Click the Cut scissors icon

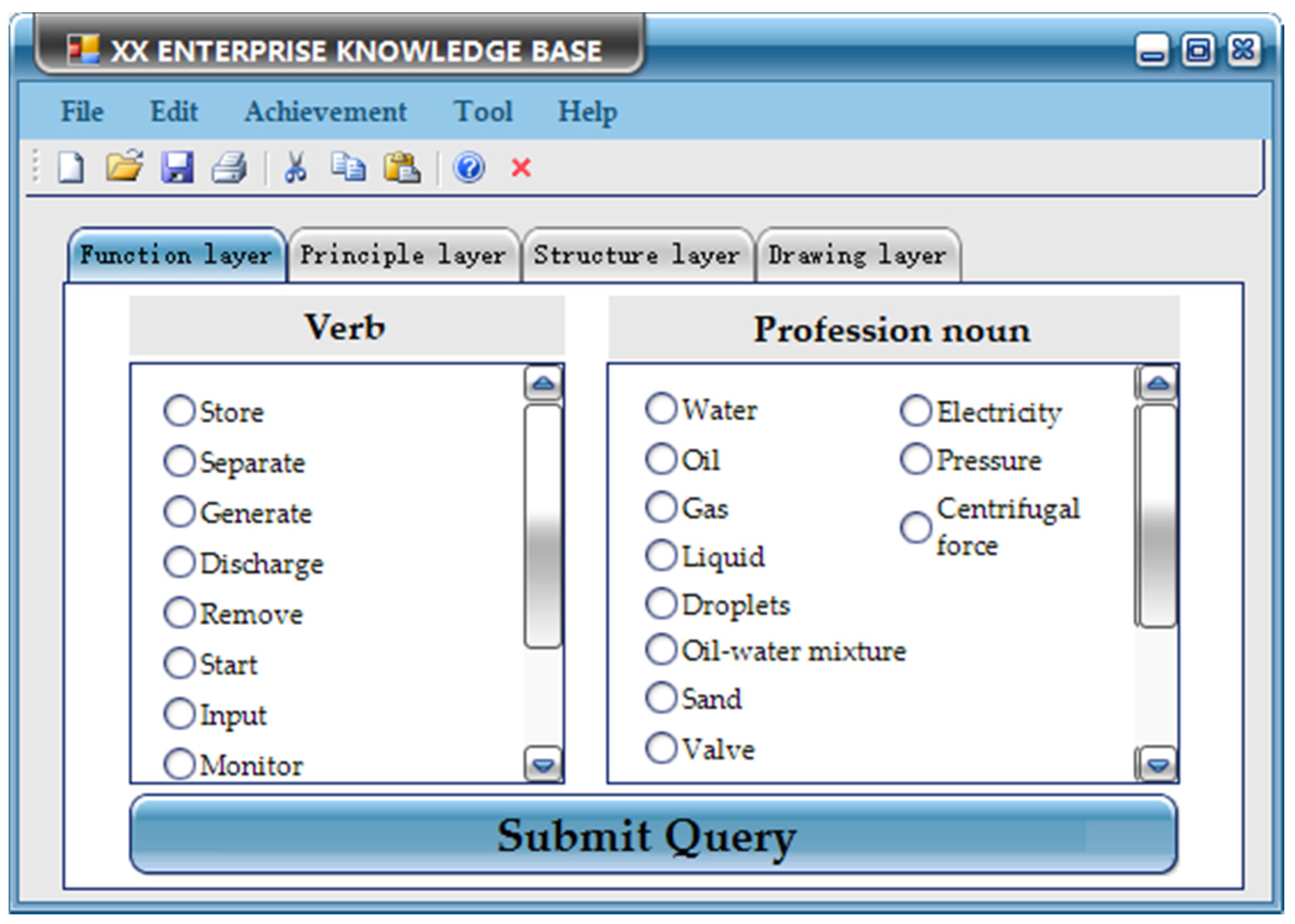pyautogui.click(x=295, y=168)
